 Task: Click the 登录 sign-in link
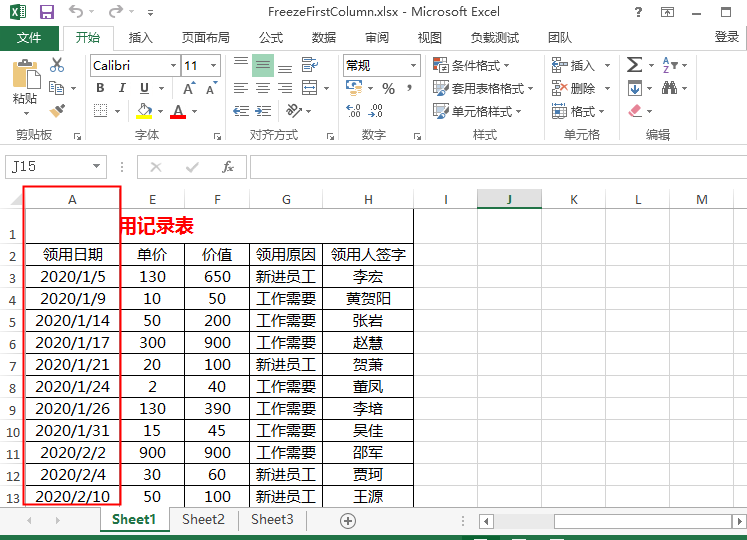[x=727, y=37]
